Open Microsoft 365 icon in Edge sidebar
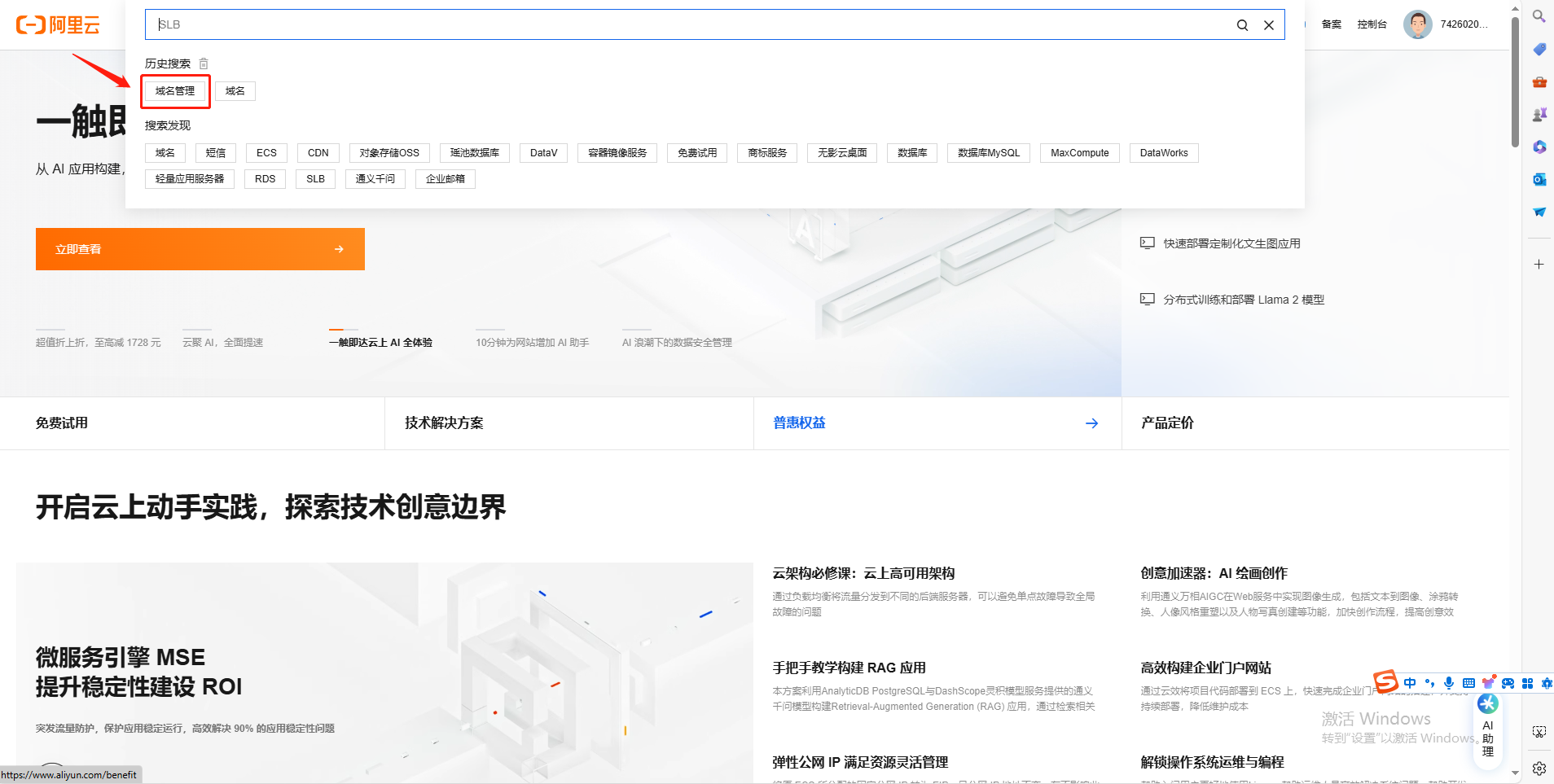The image size is (1554, 784). [1539, 147]
